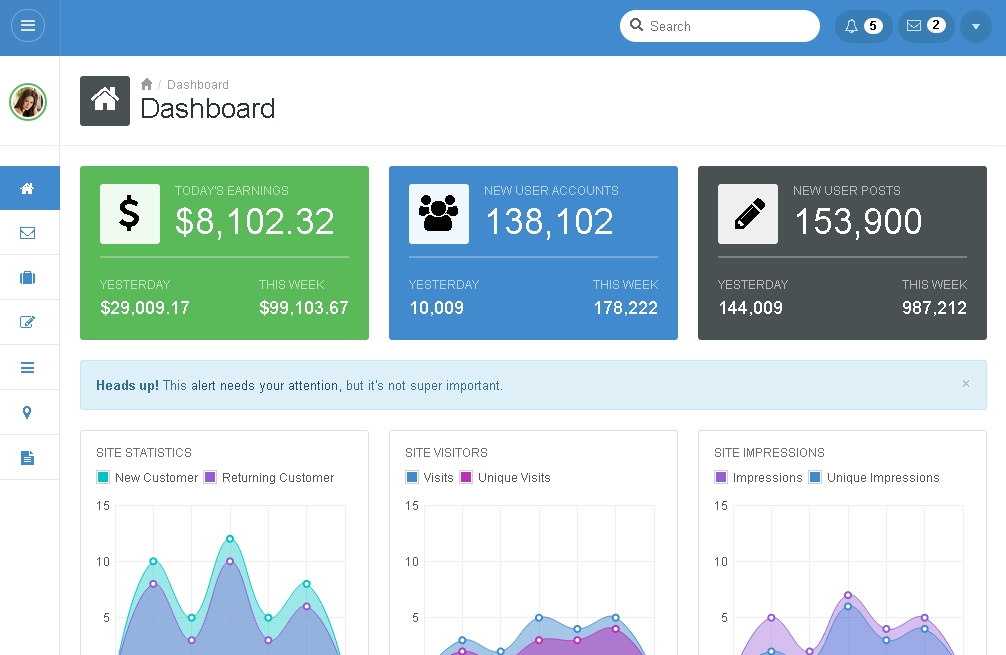Select the edit pencil icon in sidebar
The image size is (1006, 655).
28,322
